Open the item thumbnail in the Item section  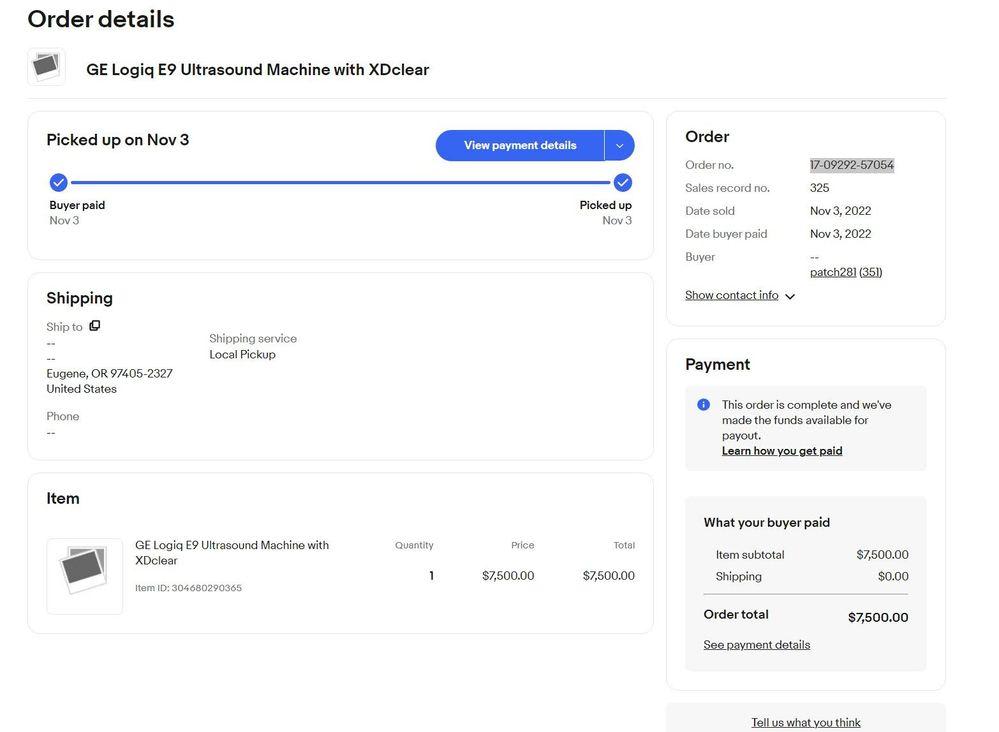point(84,576)
